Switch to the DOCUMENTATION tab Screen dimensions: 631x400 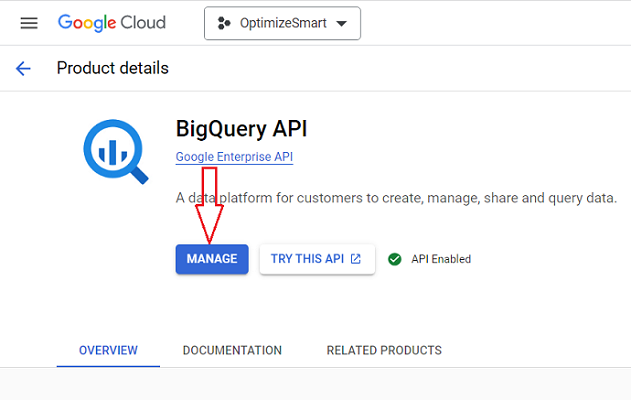[232, 350]
